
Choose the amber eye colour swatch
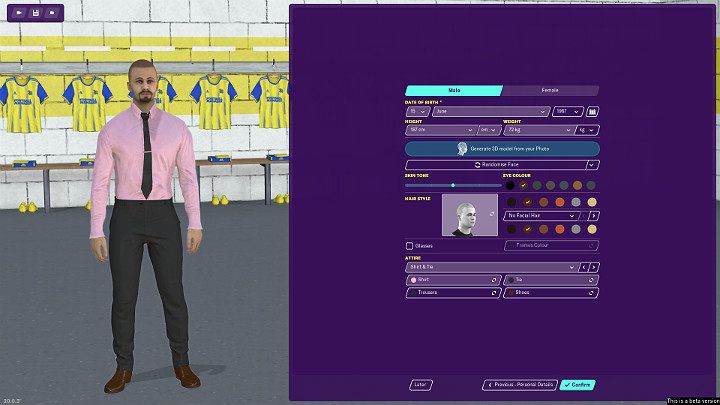click(x=577, y=186)
